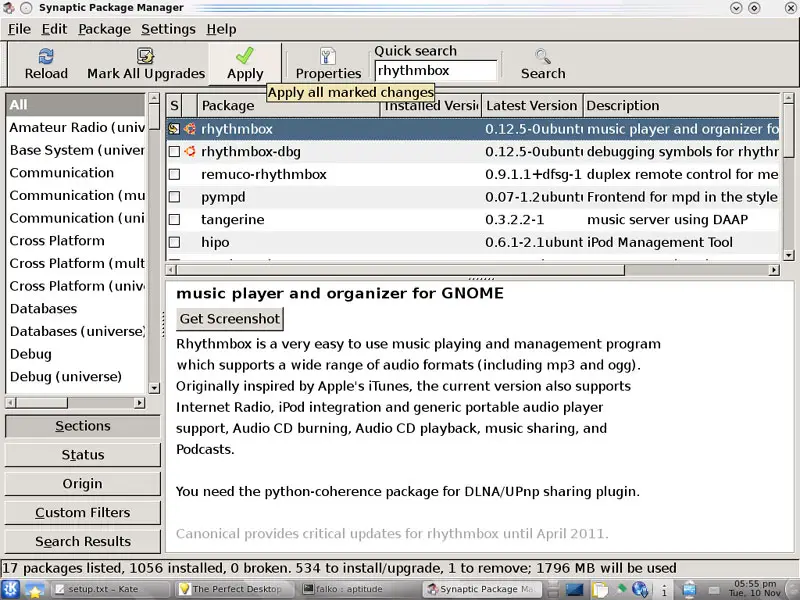The width and height of the screenshot is (800, 600).
Task: Select the Databases (universe) category
Action: tap(76, 331)
